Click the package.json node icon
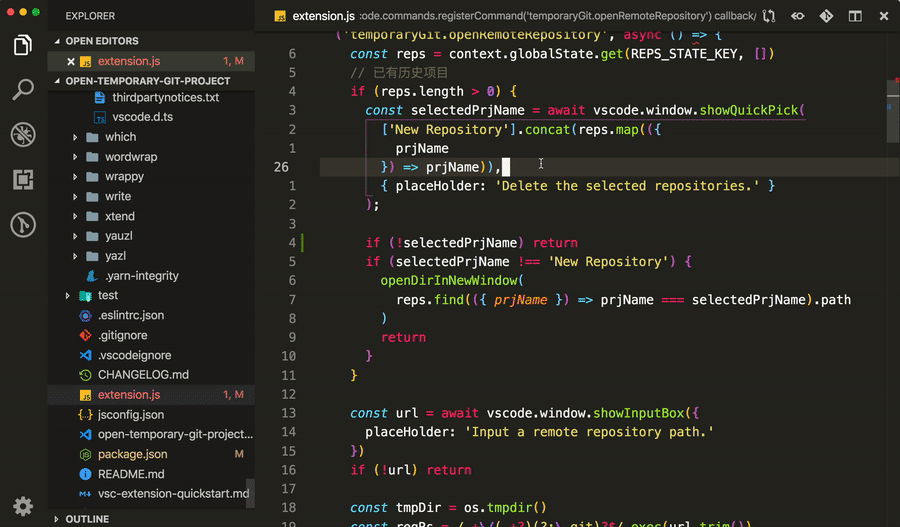The width and height of the screenshot is (900, 527). pyautogui.click(x=85, y=455)
